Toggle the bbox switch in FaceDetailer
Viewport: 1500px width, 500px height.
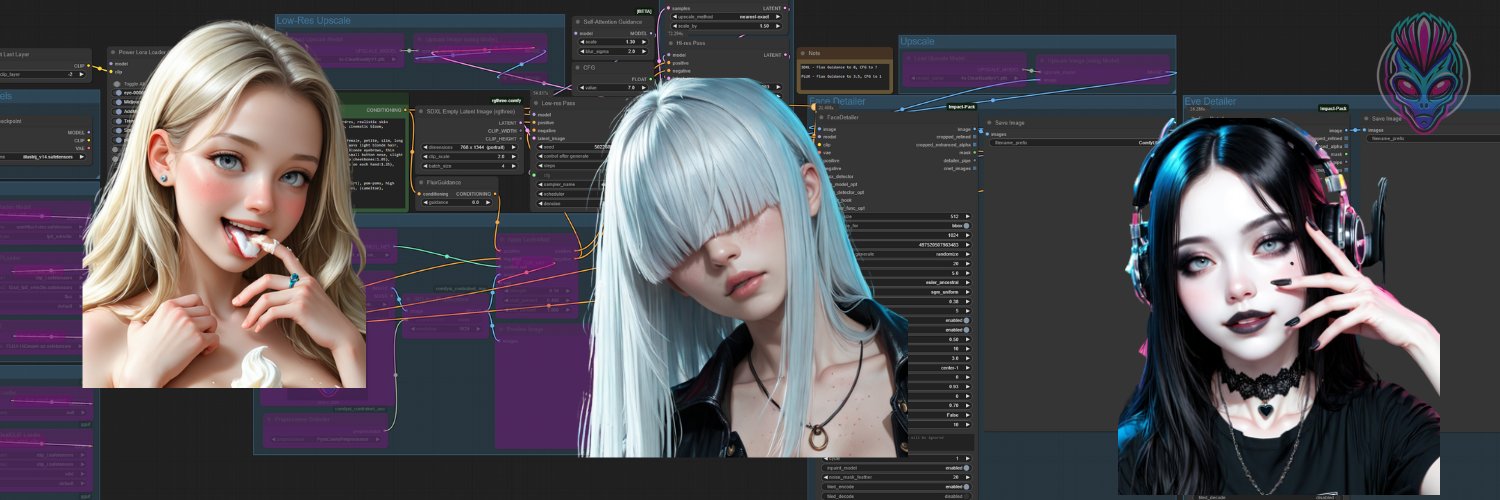click(965, 226)
